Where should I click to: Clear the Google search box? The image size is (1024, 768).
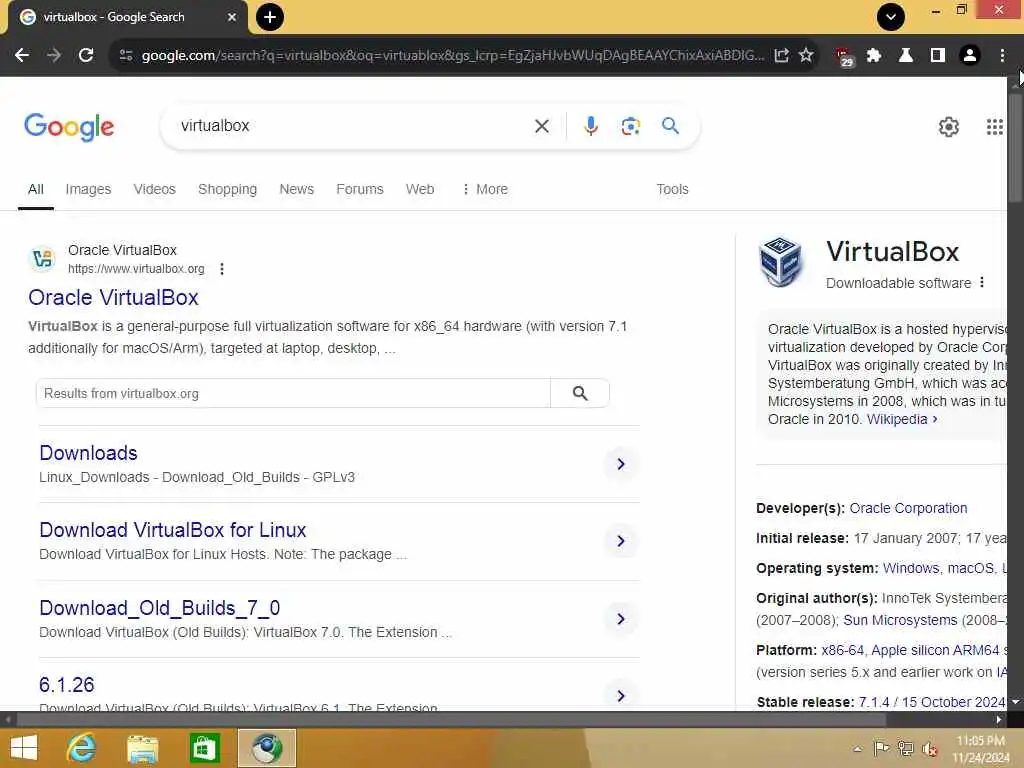click(x=542, y=126)
